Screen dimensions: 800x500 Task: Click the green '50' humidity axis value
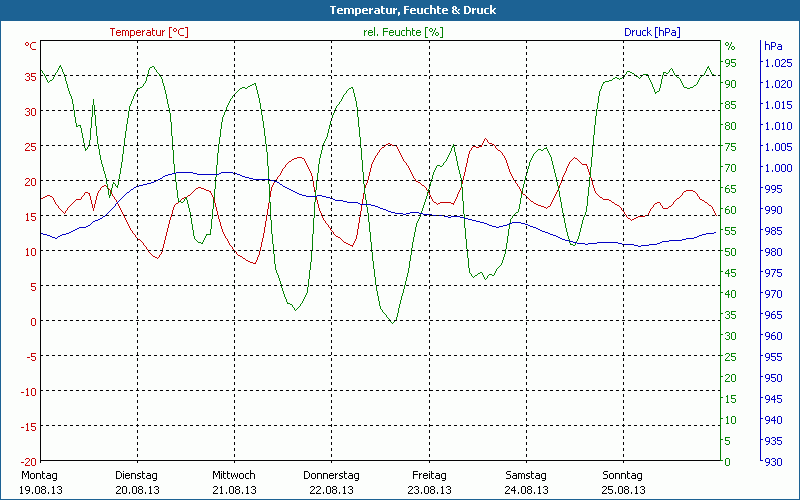tap(731, 252)
